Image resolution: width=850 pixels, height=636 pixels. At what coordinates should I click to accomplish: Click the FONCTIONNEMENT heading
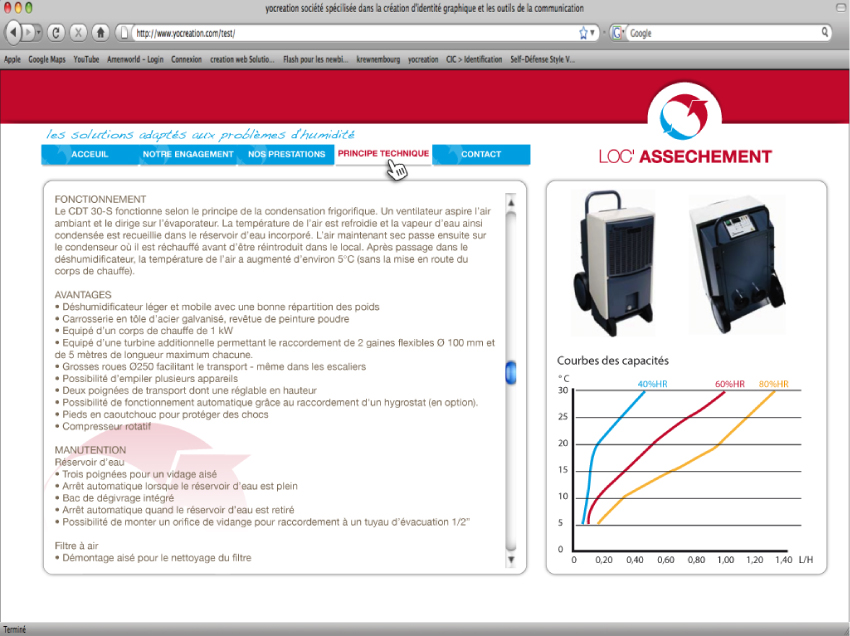click(x=100, y=199)
